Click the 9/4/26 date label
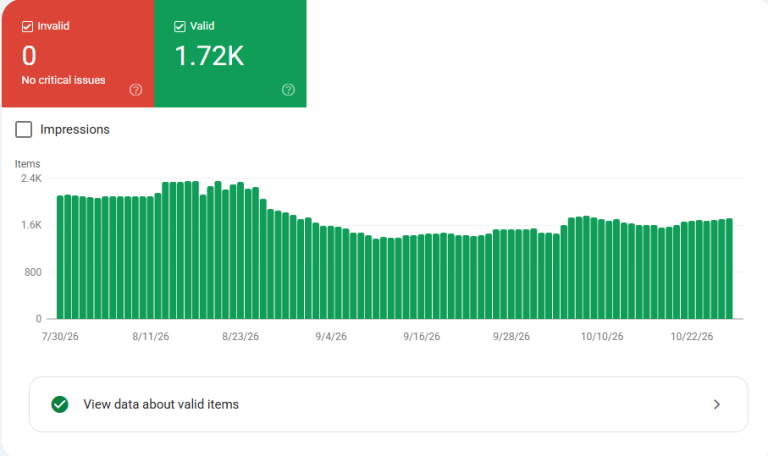Image resolution: width=768 pixels, height=456 pixels. tap(331, 336)
